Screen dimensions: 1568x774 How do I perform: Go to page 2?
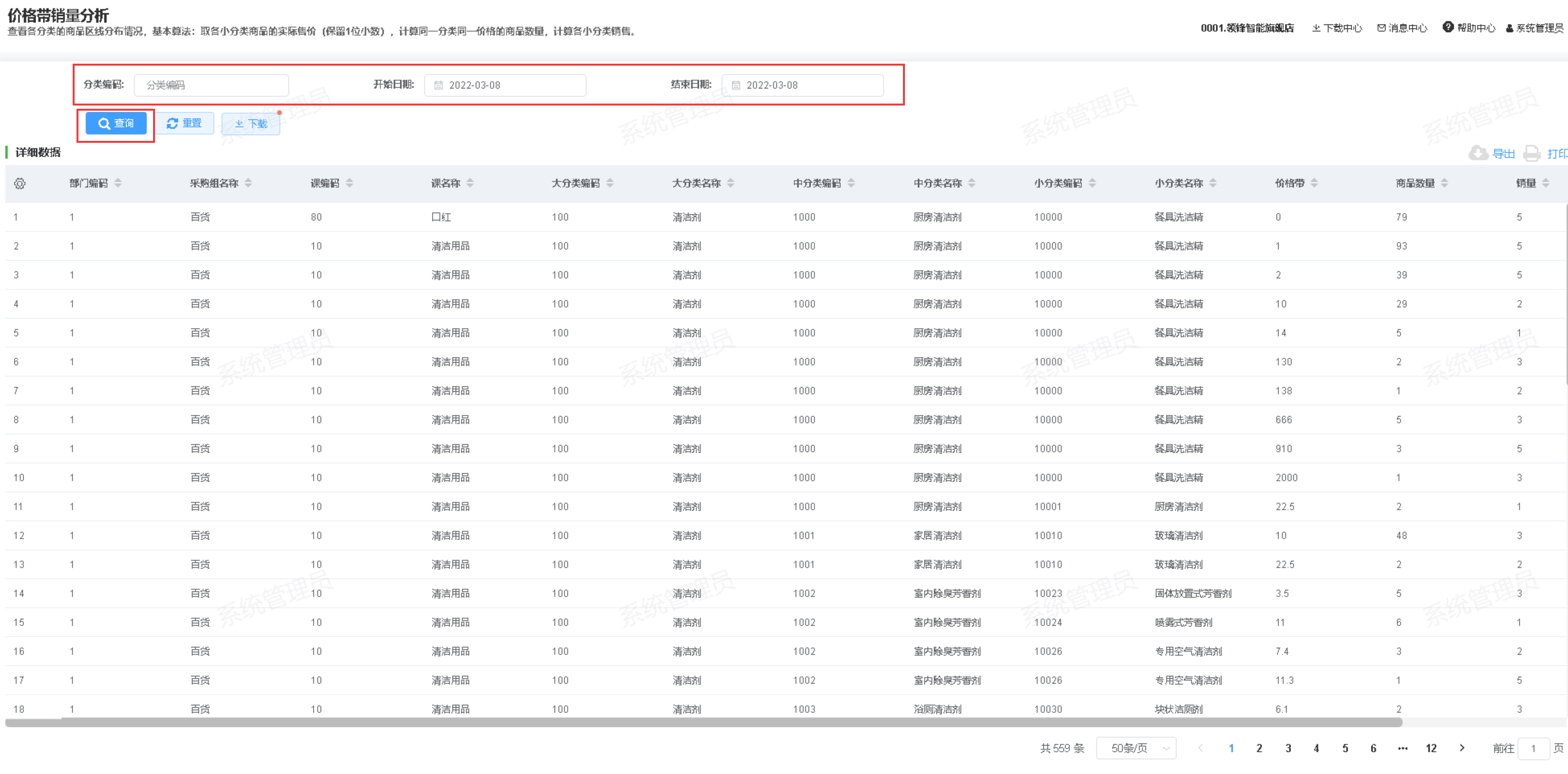pyautogui.click(x=1259, y=748)
